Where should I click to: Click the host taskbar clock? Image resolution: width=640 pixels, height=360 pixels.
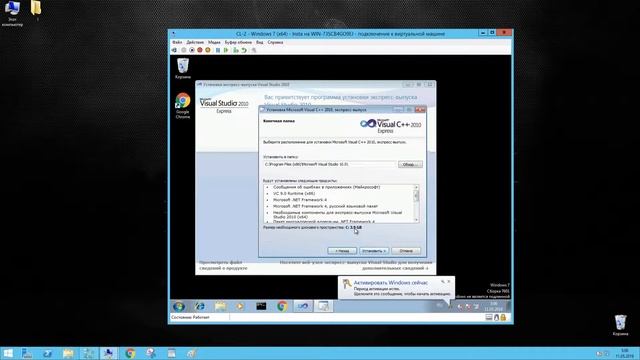click(x=625, y=353)
